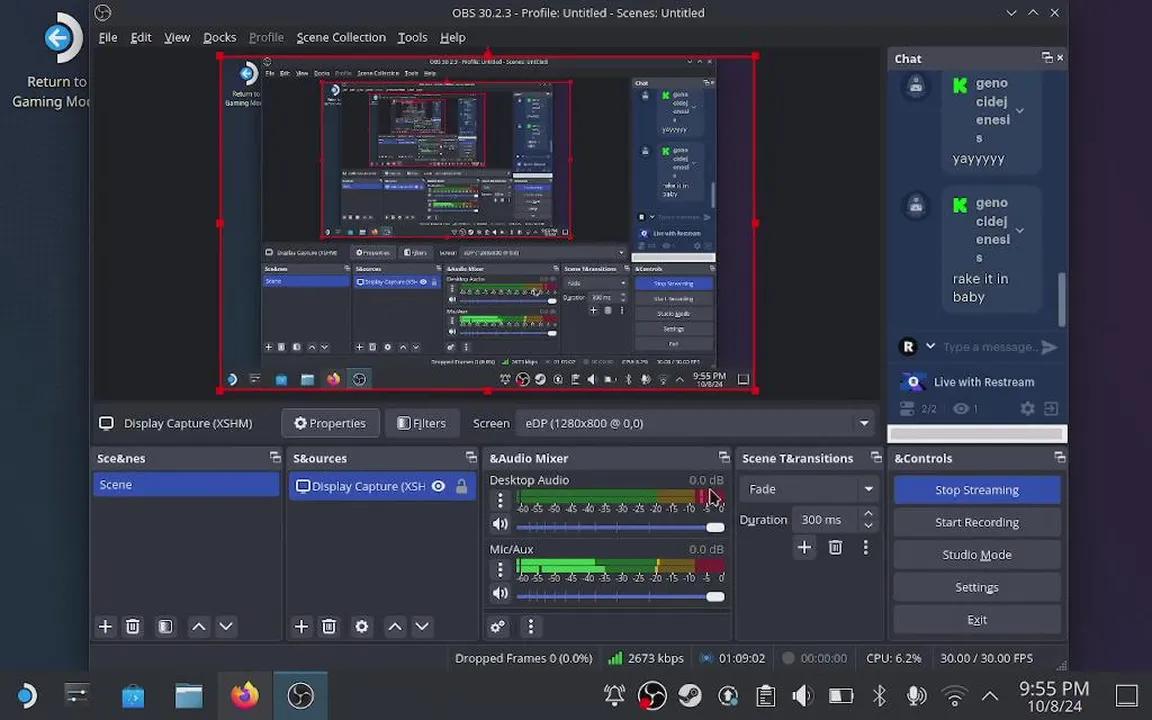This screenshot has height=720, width=1152.
Task: Click Restream chat log-out arrow icon
Action: (1051, 408)
